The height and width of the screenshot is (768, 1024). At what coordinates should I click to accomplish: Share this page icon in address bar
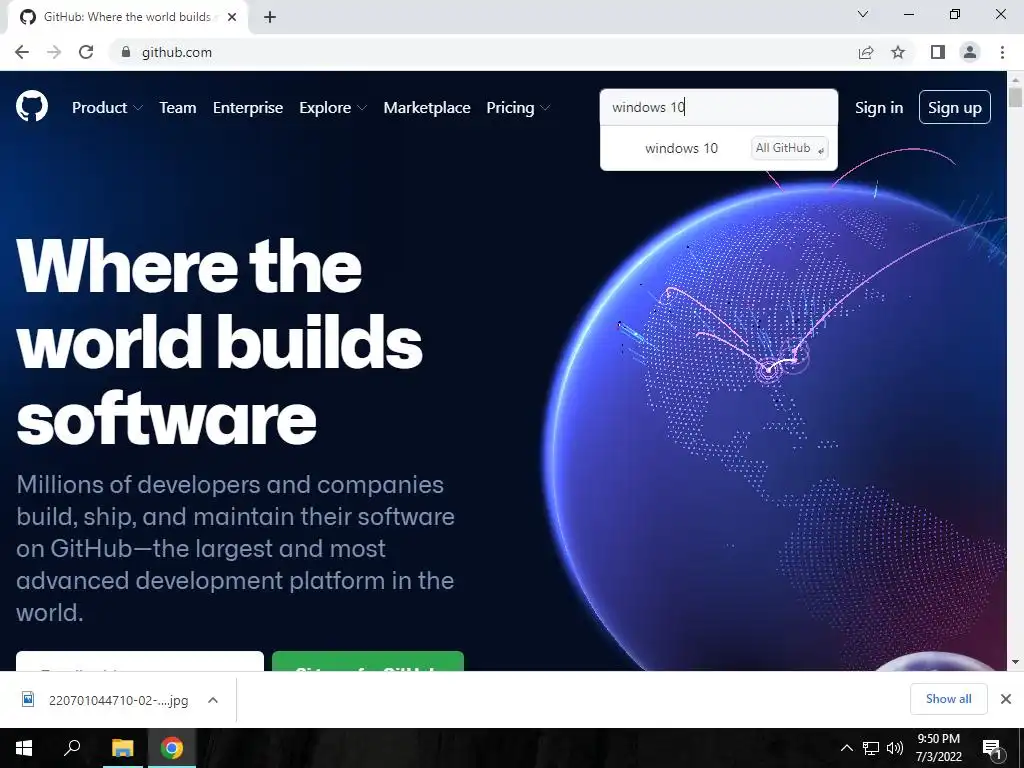tap(866, 52)
